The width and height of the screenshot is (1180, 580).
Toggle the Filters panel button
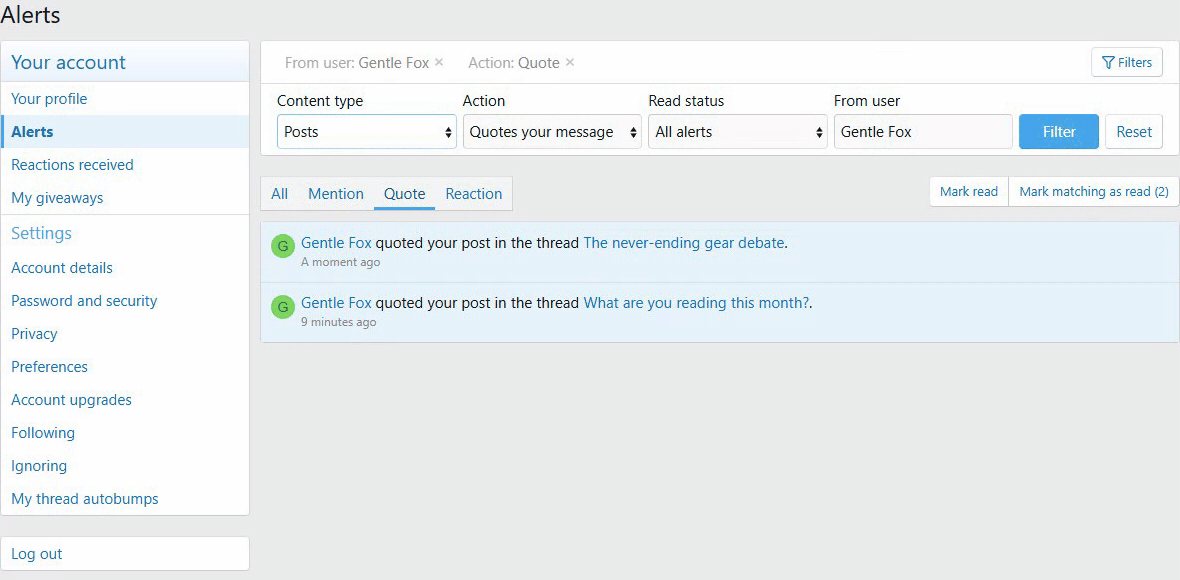click(1127, 62)
